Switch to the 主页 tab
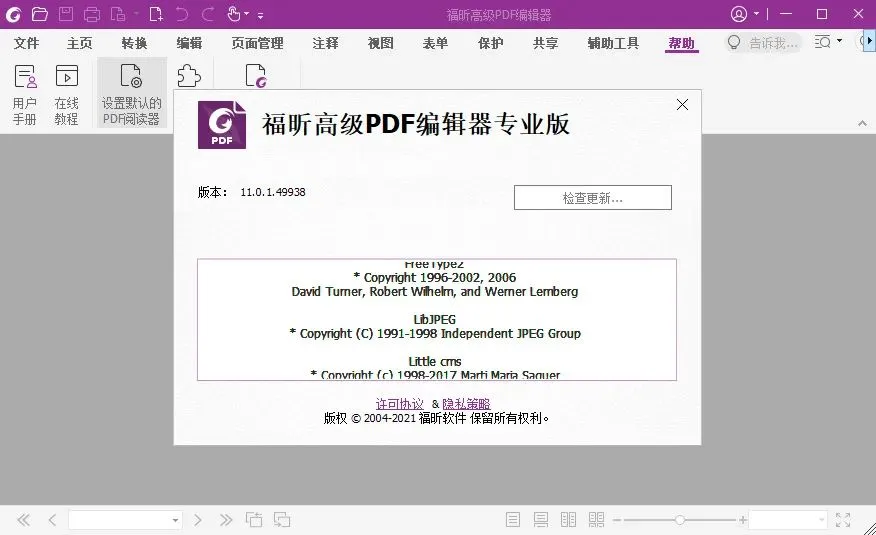This screenshot has width=876, height=535. tap(79, 43)
